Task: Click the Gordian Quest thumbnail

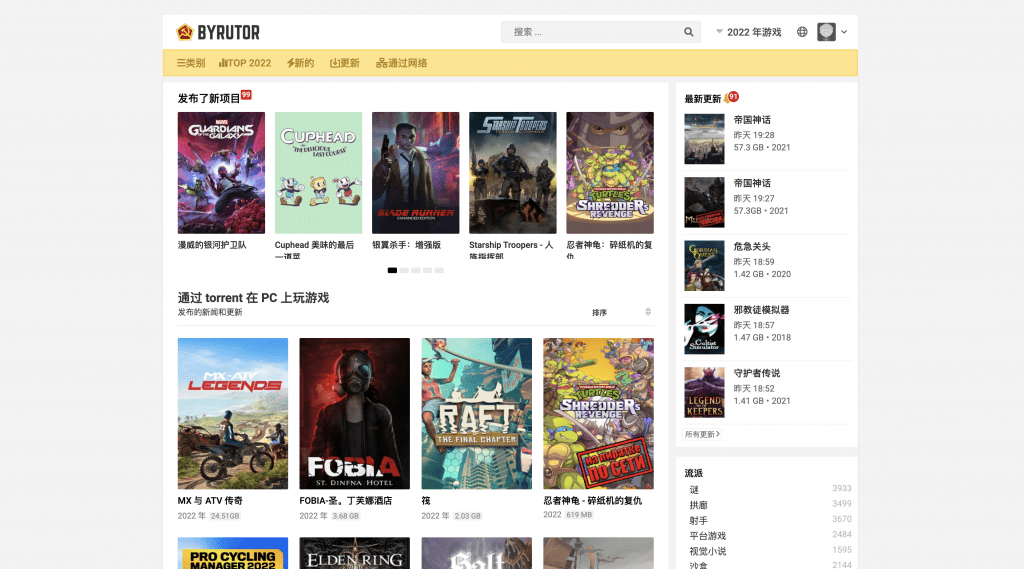Action: point(704,266)
